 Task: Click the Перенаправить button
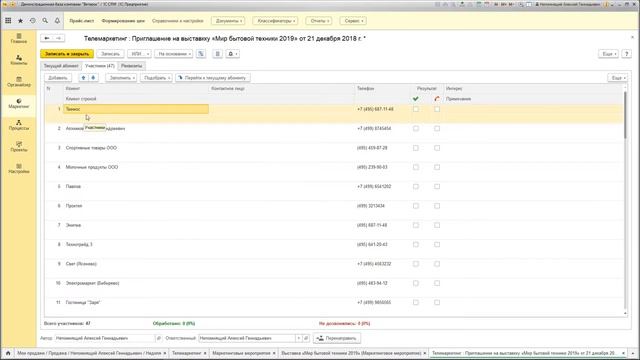coord(337,338)
